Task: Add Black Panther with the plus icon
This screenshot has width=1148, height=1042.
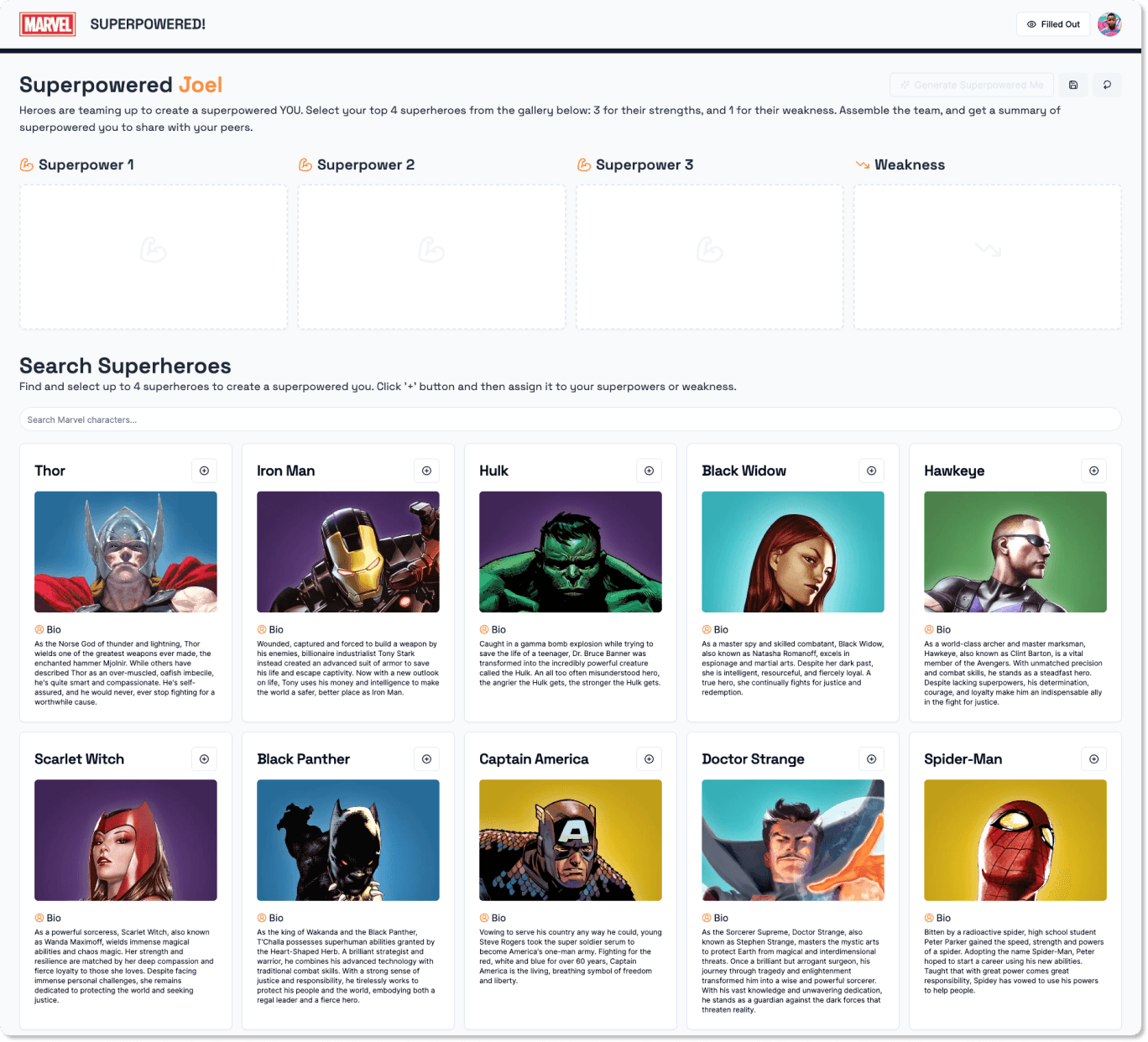Action: click(x=426, y=759)
